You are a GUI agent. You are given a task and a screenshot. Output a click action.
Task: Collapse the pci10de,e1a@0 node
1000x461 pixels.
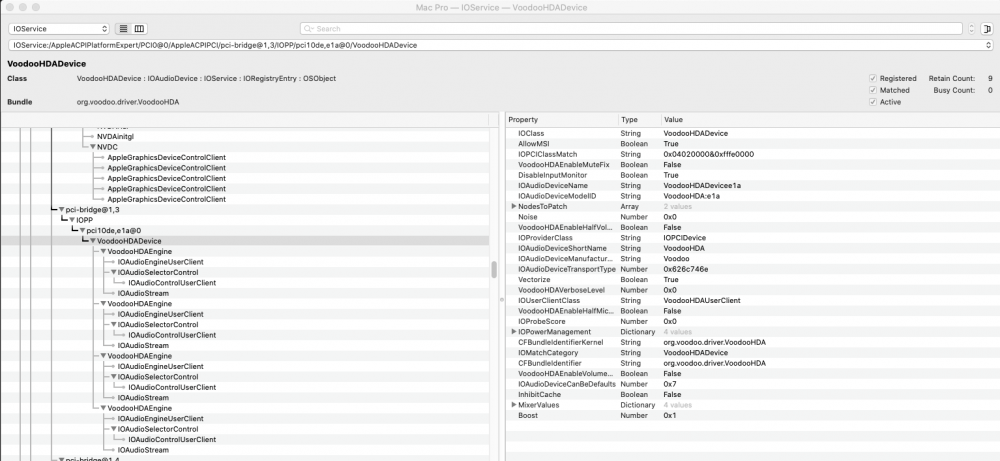82,230
